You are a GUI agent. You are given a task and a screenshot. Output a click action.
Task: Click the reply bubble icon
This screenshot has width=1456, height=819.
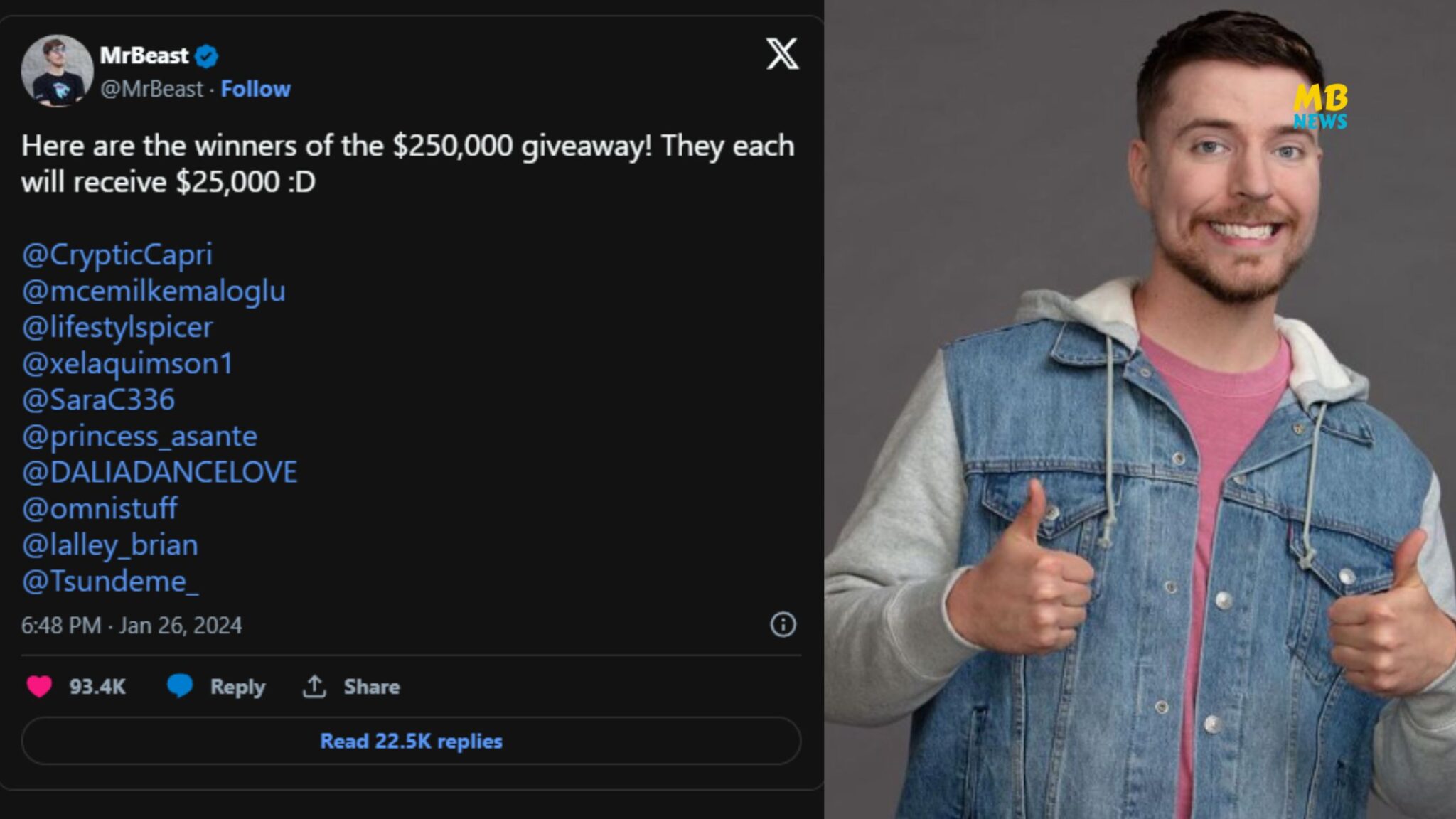click(182, 686)
